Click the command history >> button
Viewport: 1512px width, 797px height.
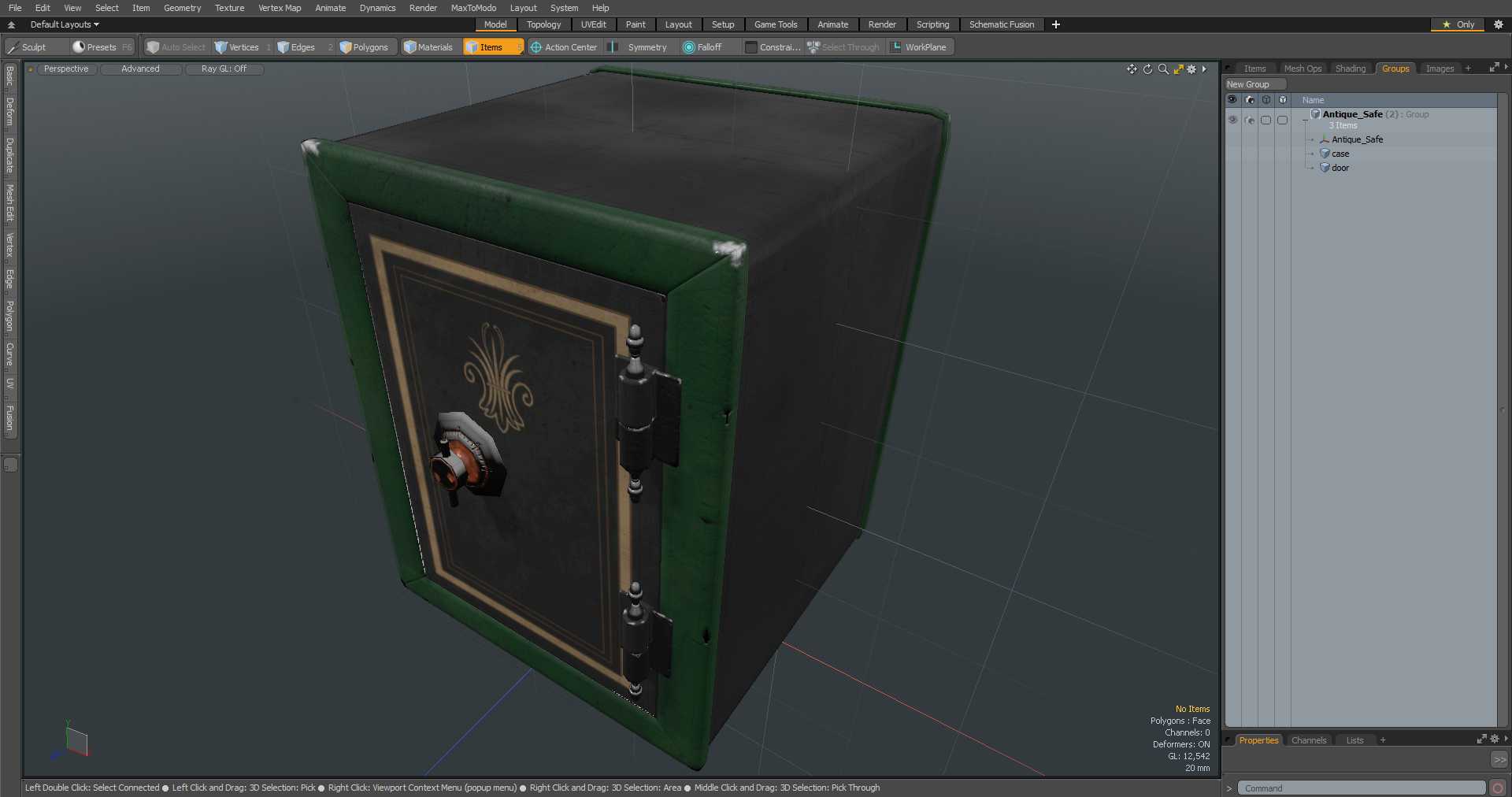[1499, 760]
